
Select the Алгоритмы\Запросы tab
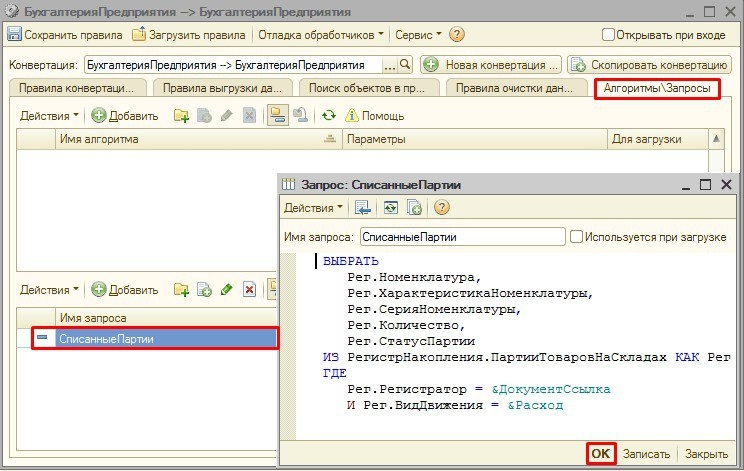[x=657, y=89]
